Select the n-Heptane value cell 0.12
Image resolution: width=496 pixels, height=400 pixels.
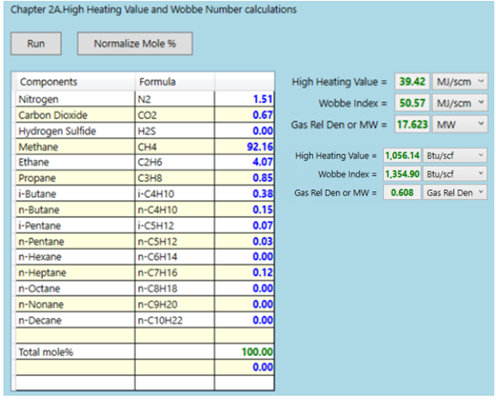coord(244,273)
